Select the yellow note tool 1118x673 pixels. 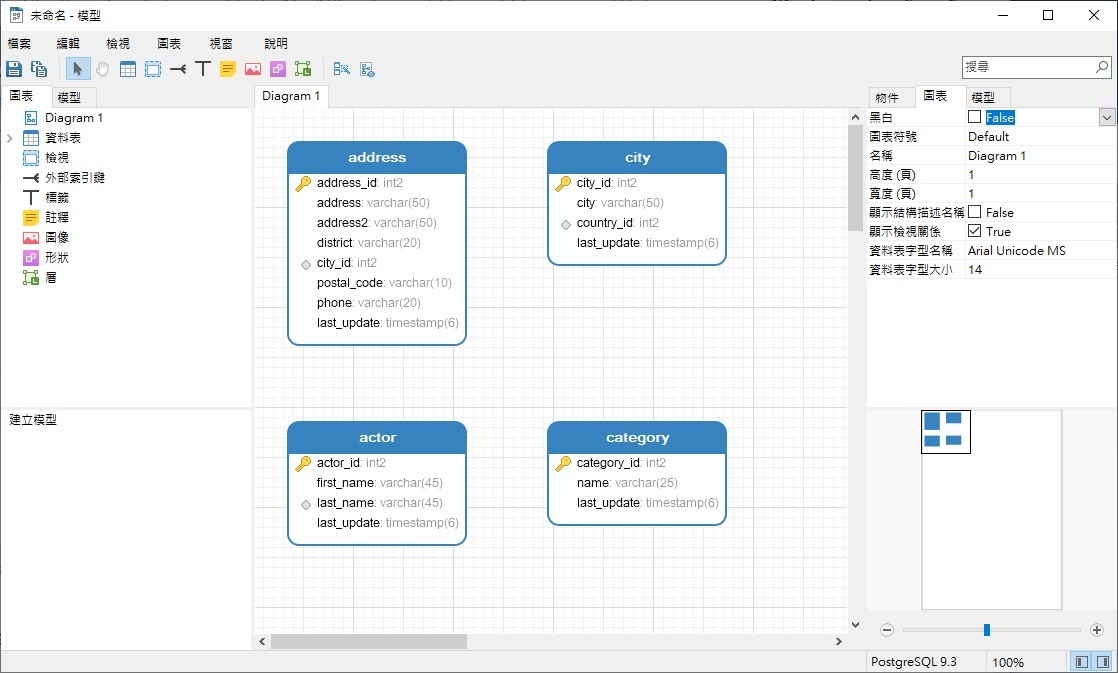click(228, 69)
